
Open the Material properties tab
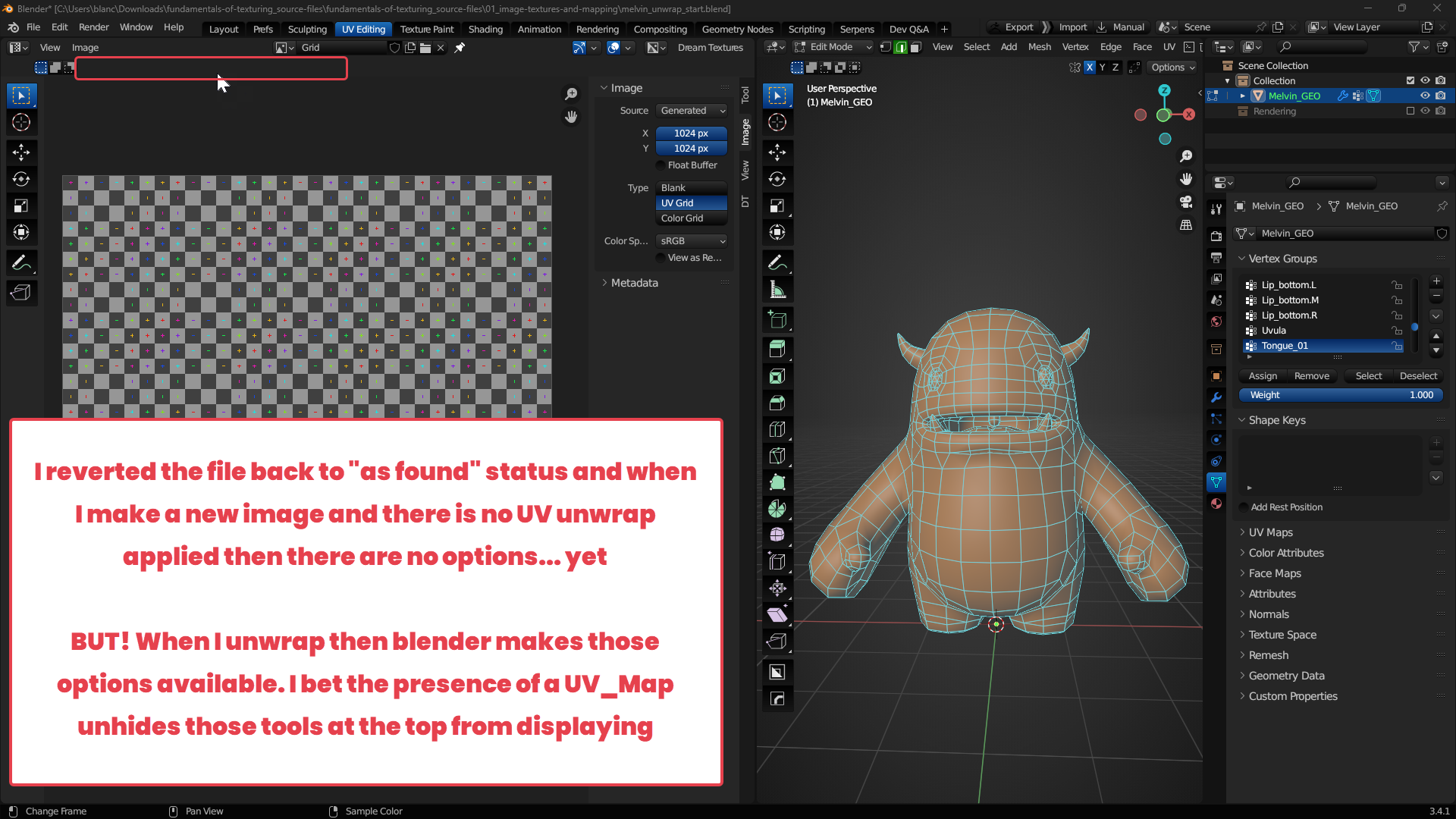pyautogui.click(x=1216, y=504)
